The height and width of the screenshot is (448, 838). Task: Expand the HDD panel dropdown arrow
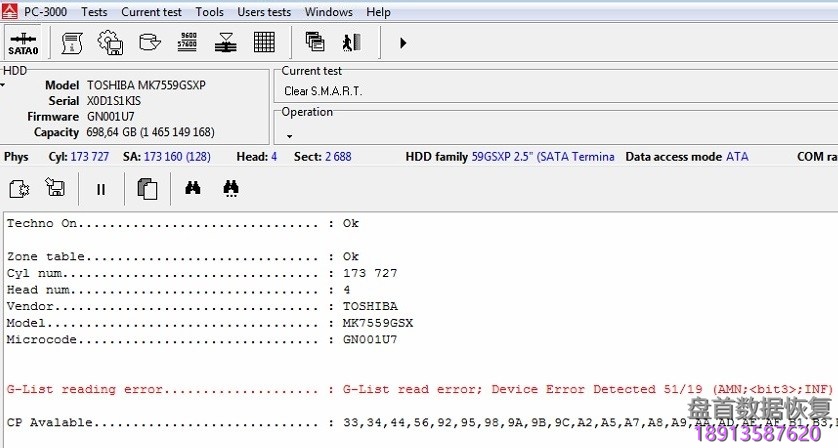(3, 85)
